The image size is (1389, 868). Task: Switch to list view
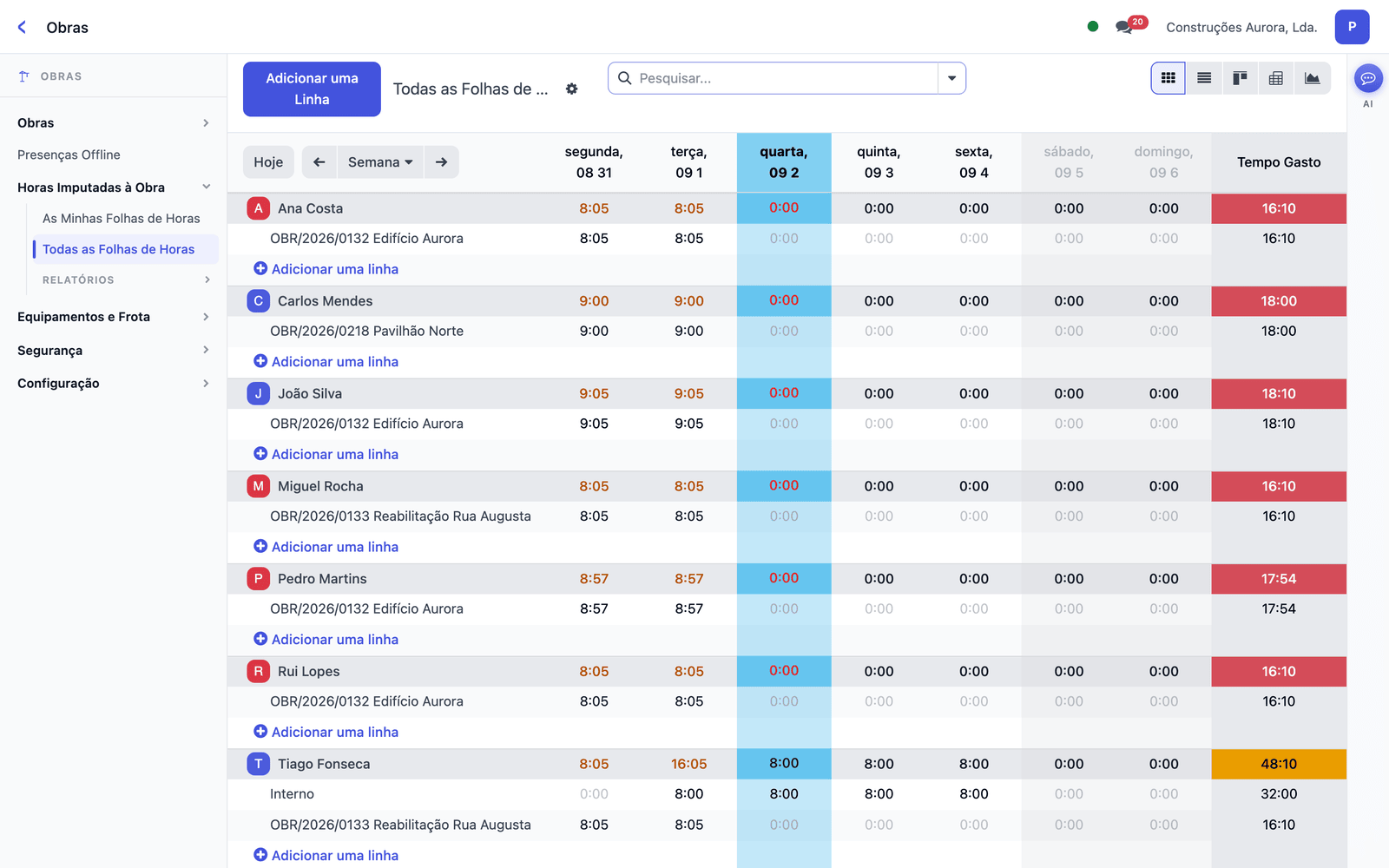(1204, 78)
